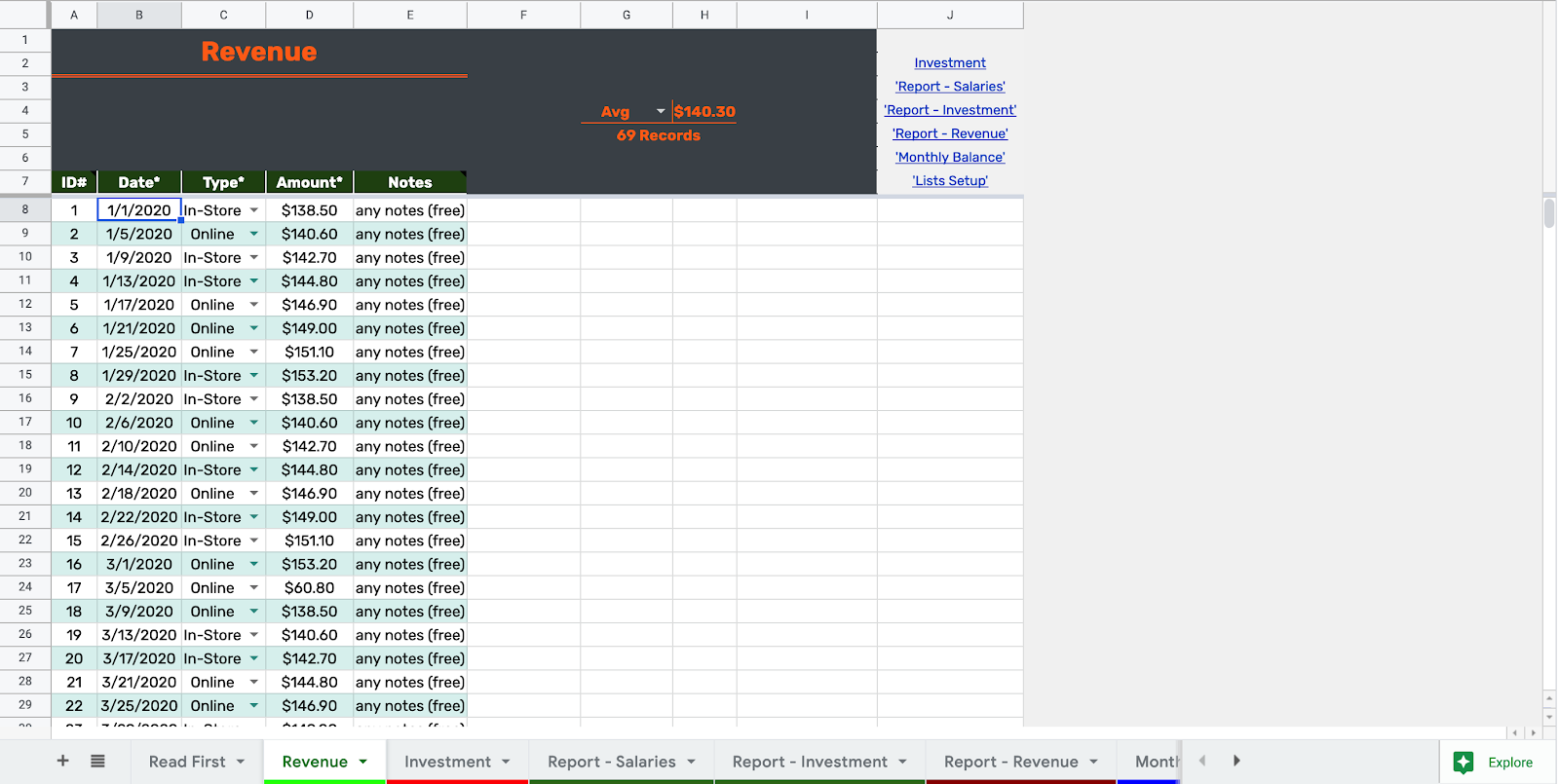This screenshot has width=1559, height=784.
Task: Switch to the Read First sheet tab
Action: [187, 762]
